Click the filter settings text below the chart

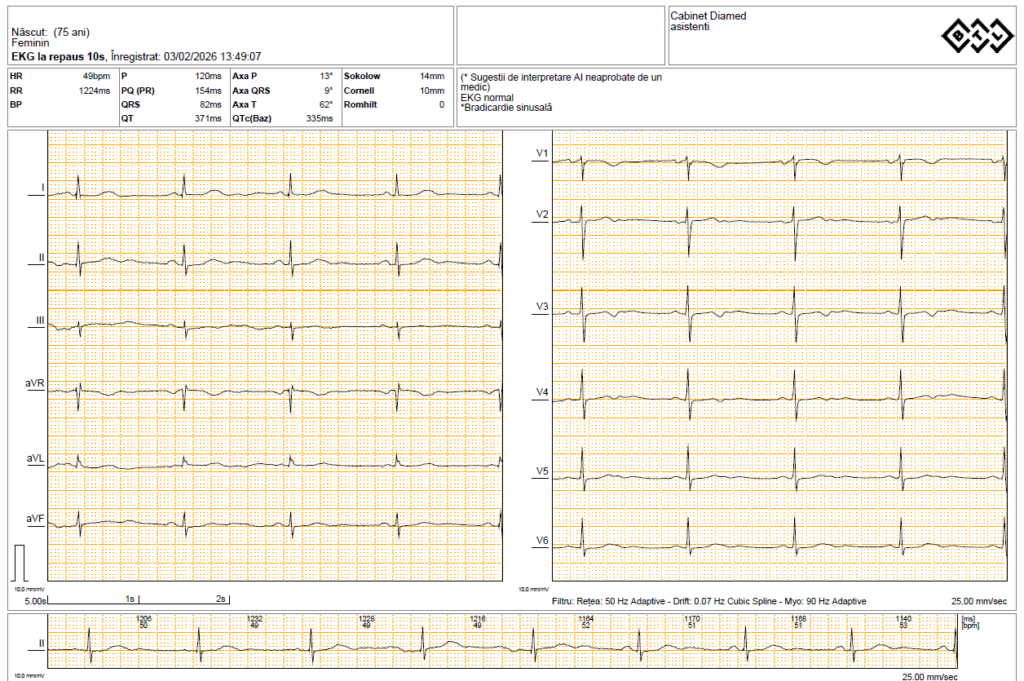(709, 601)
